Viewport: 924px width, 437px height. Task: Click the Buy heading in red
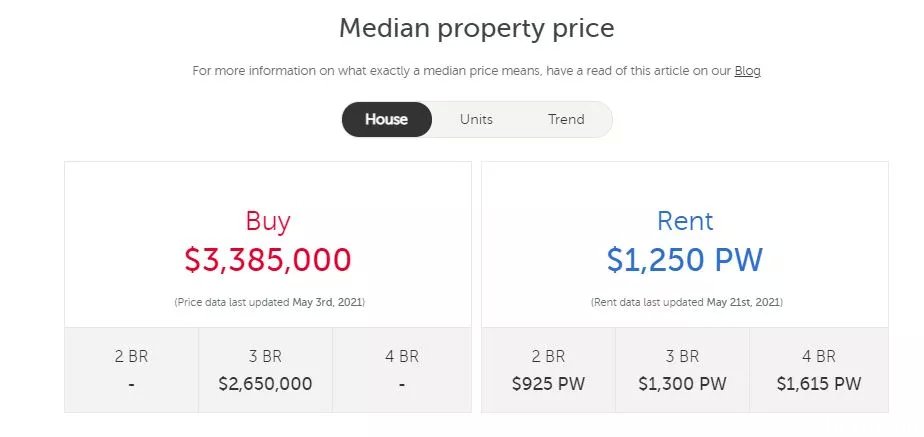pos(268,221)
